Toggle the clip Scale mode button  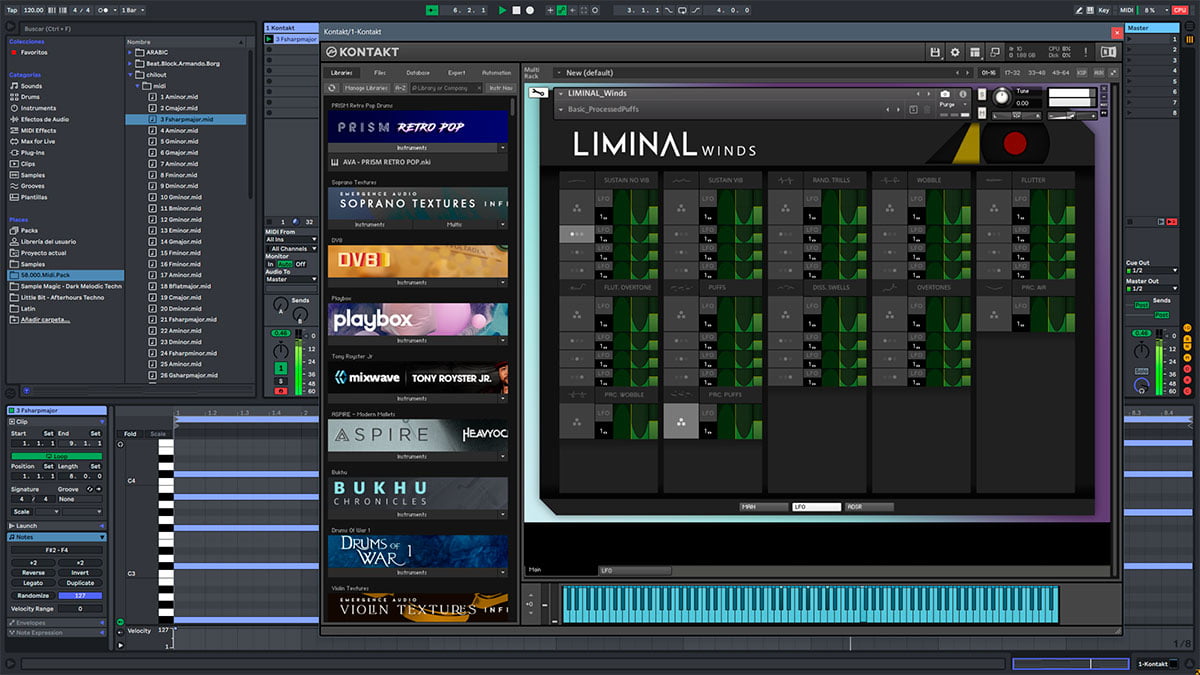coord(20,511)
